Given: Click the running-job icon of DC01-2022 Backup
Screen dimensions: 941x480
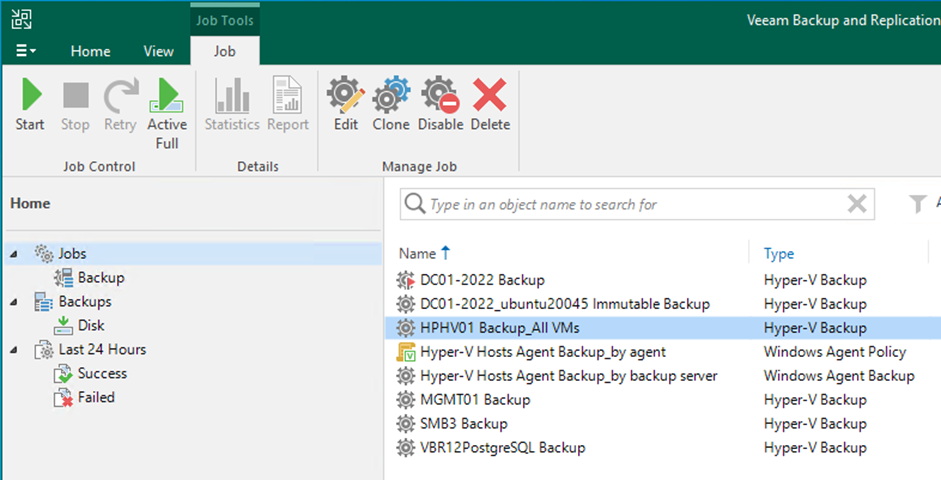Looking at the screenshot, I should click(x=406, y=280).
